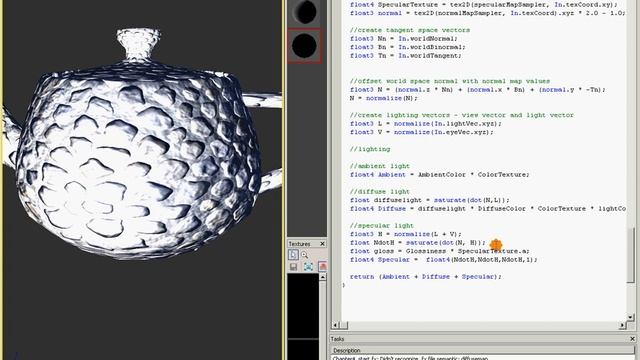Click the 'float3 Bn = In.worldBinormal;' line

[x=408, y=47]
